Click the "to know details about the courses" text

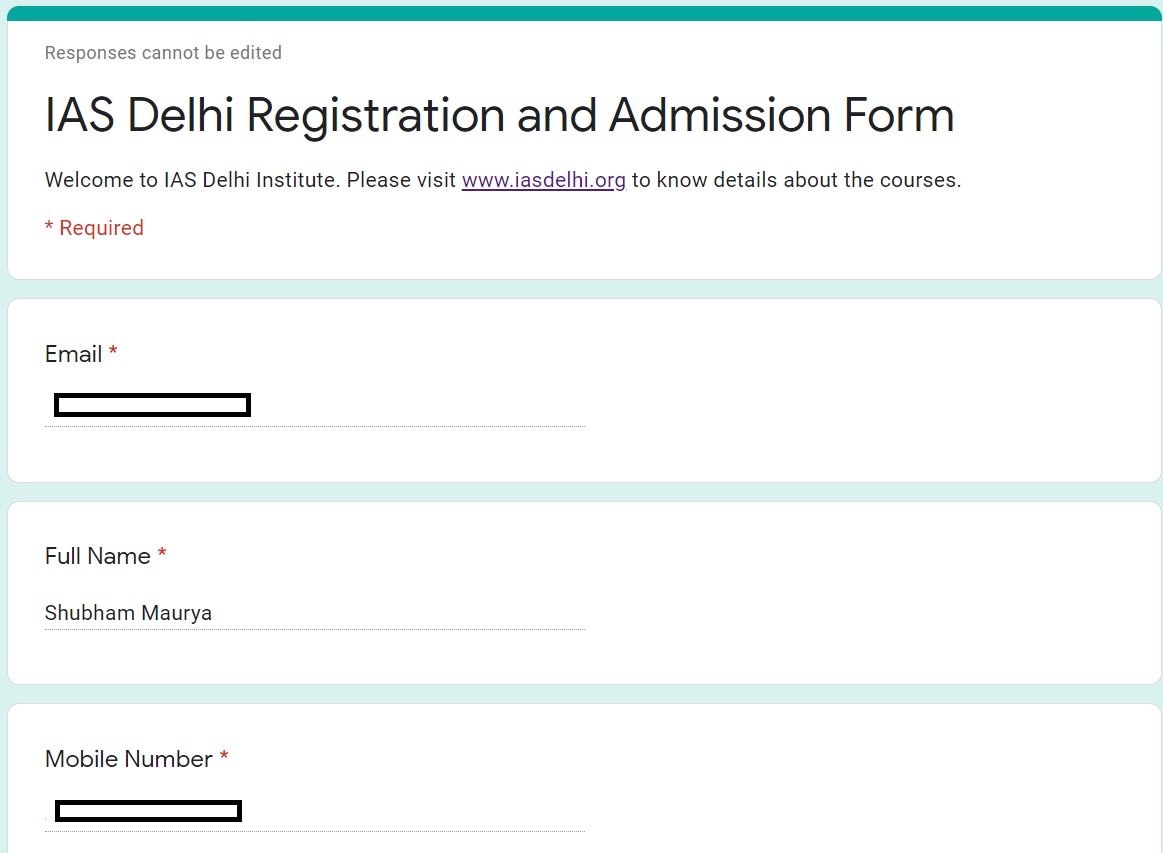(x=796, y=181)
